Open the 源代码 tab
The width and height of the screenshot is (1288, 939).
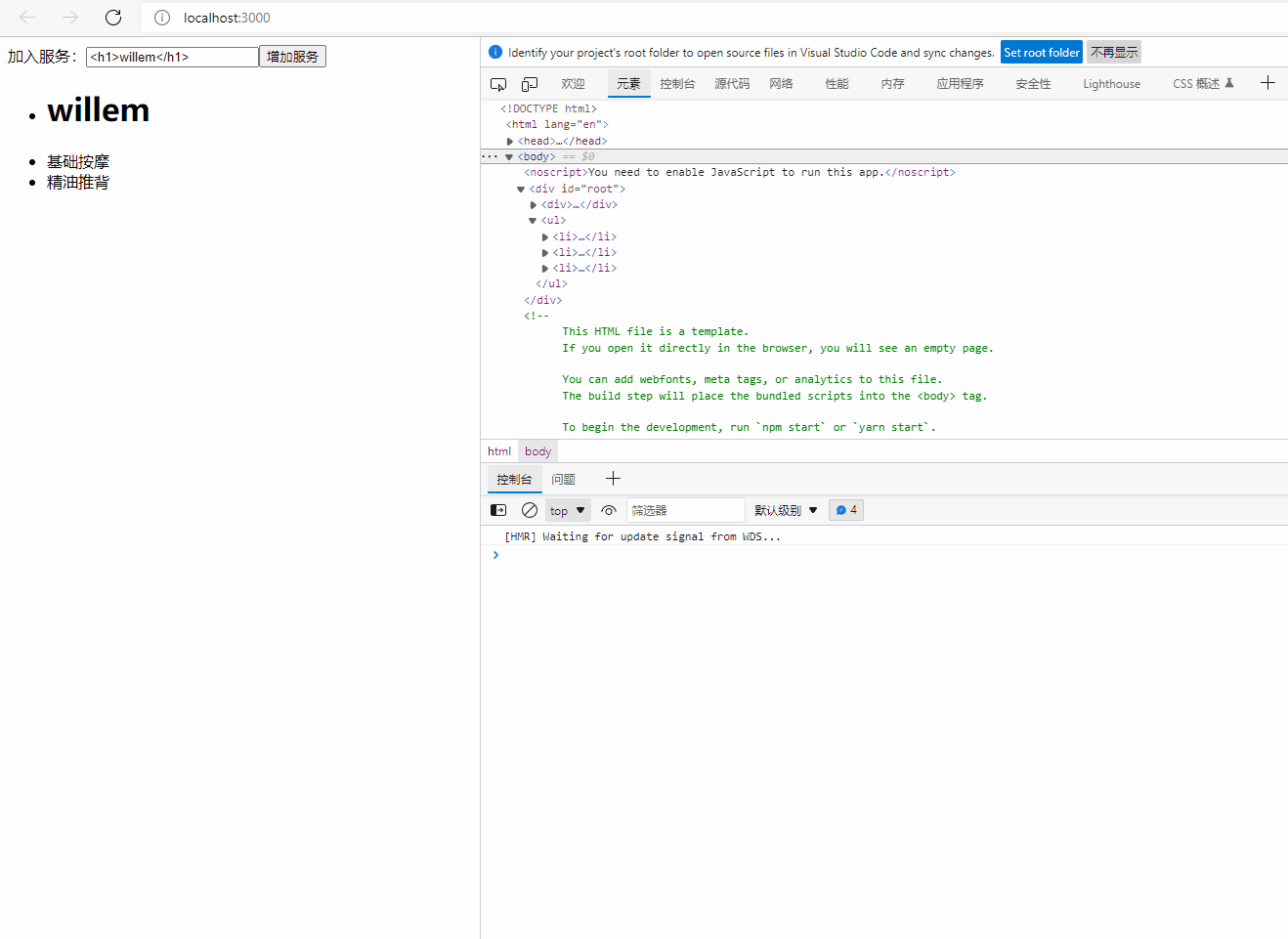click(x=732, y=84)
